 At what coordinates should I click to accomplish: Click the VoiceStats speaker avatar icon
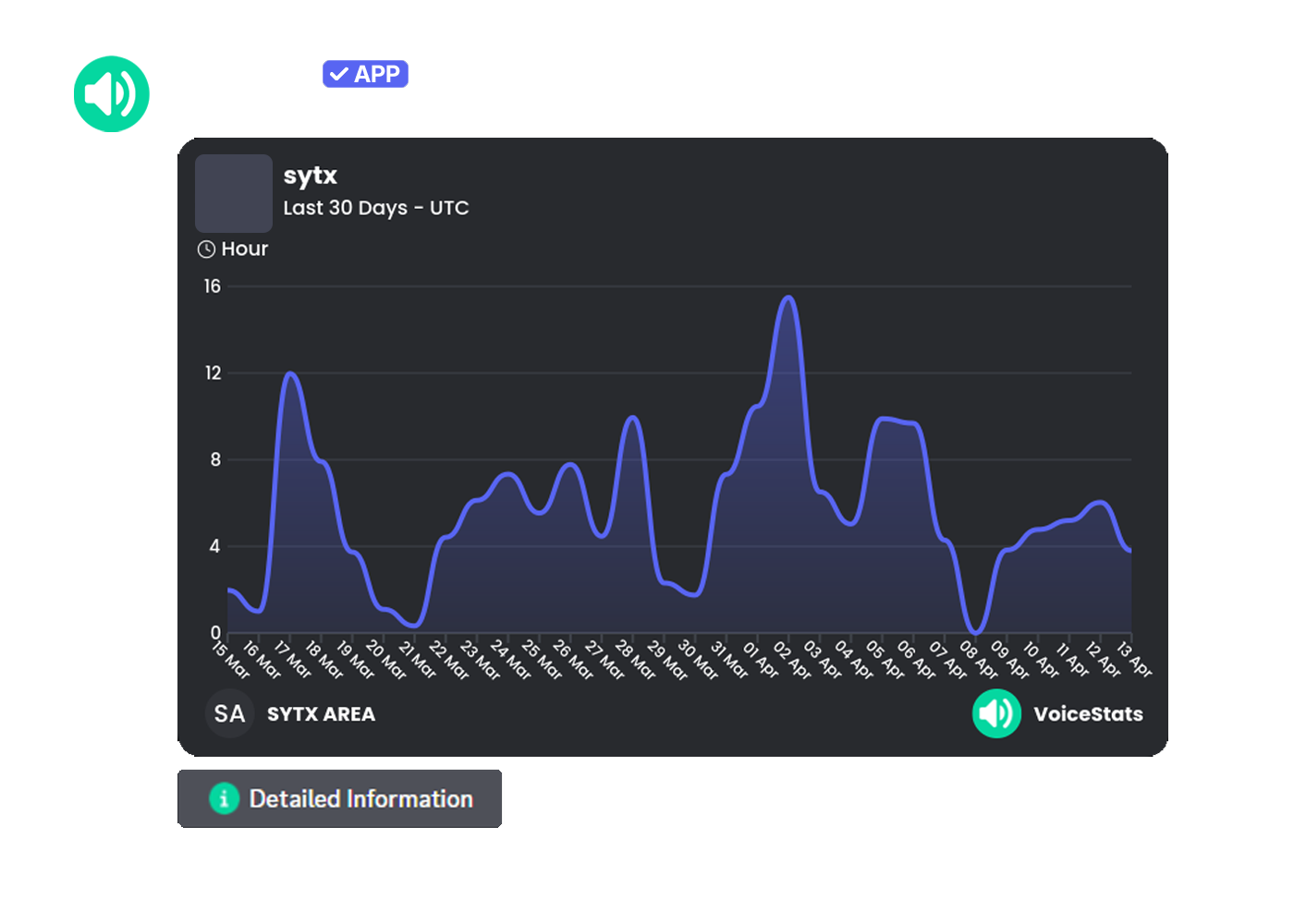(111, 93)
